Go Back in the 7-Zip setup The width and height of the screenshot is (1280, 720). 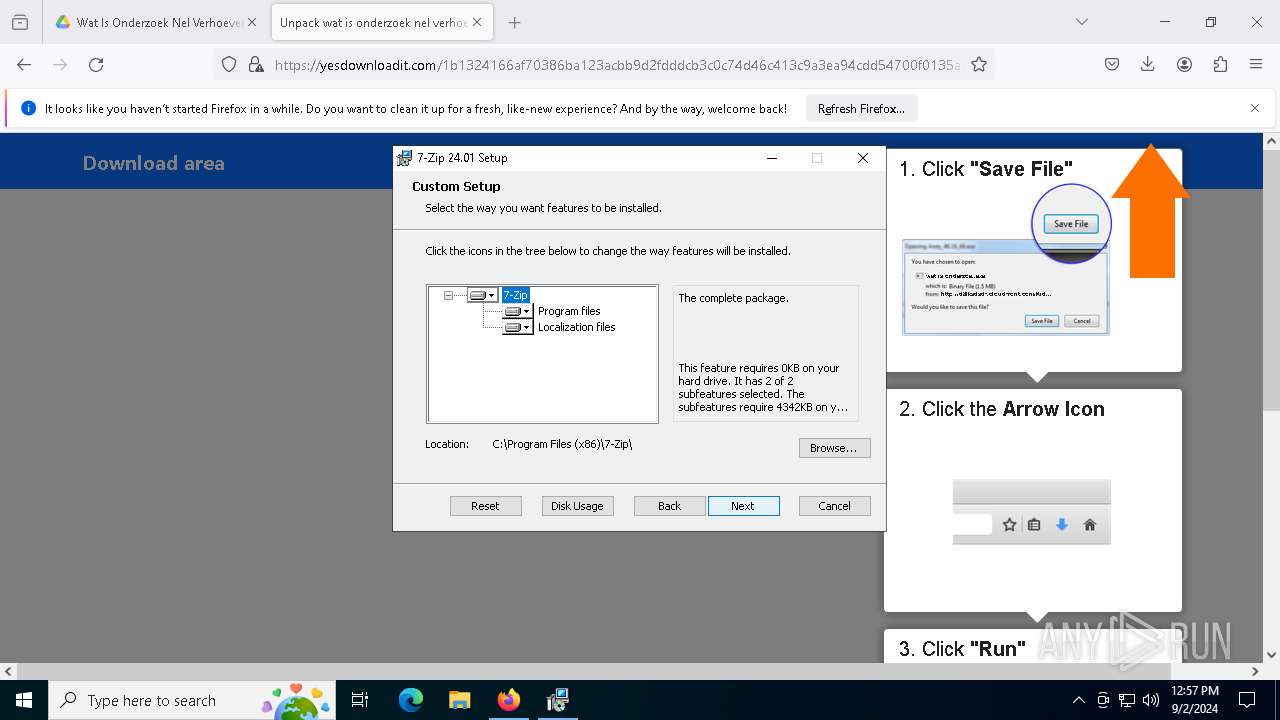coord(669,506)
